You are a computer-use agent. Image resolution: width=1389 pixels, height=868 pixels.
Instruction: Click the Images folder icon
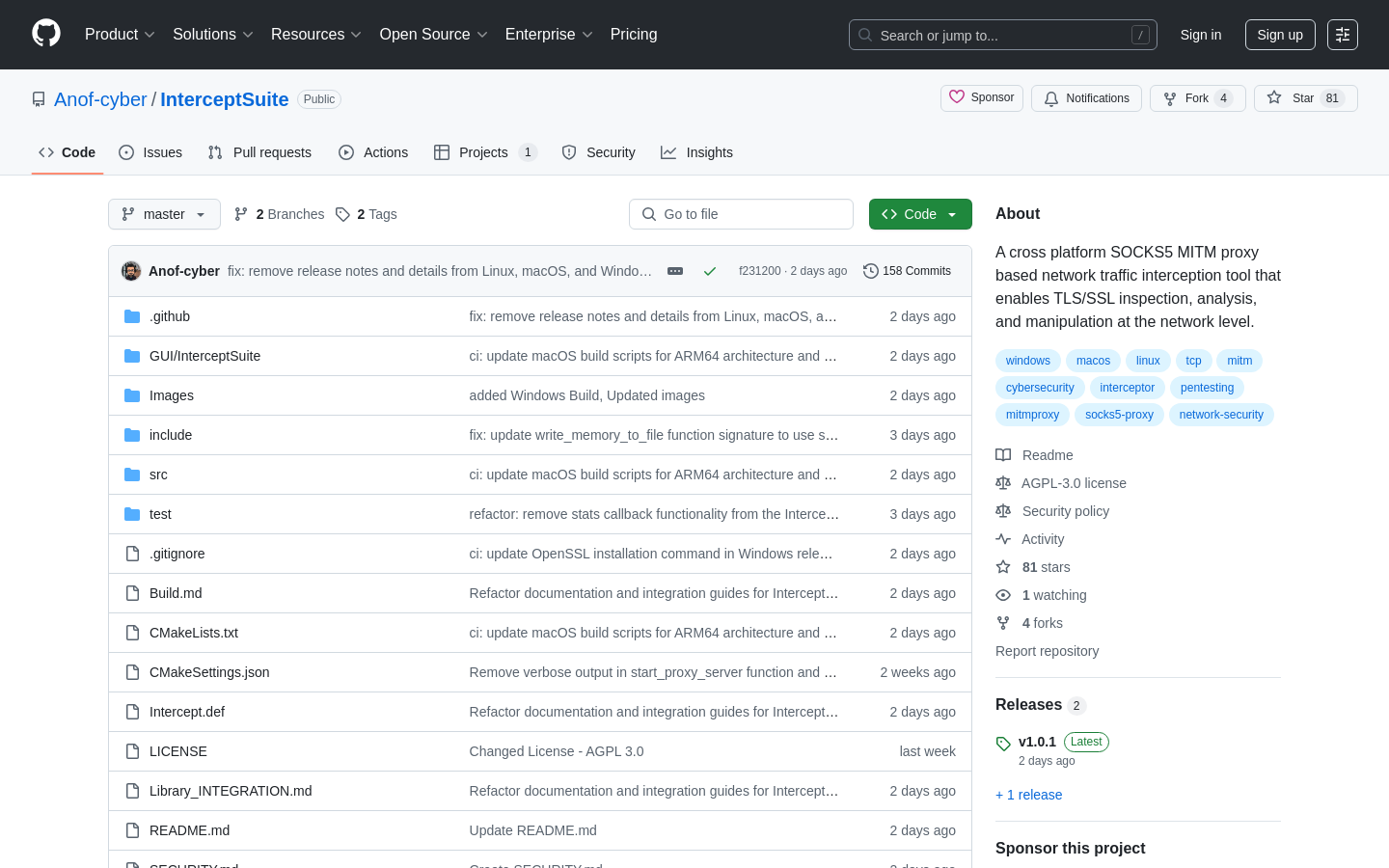pos(132,395)
